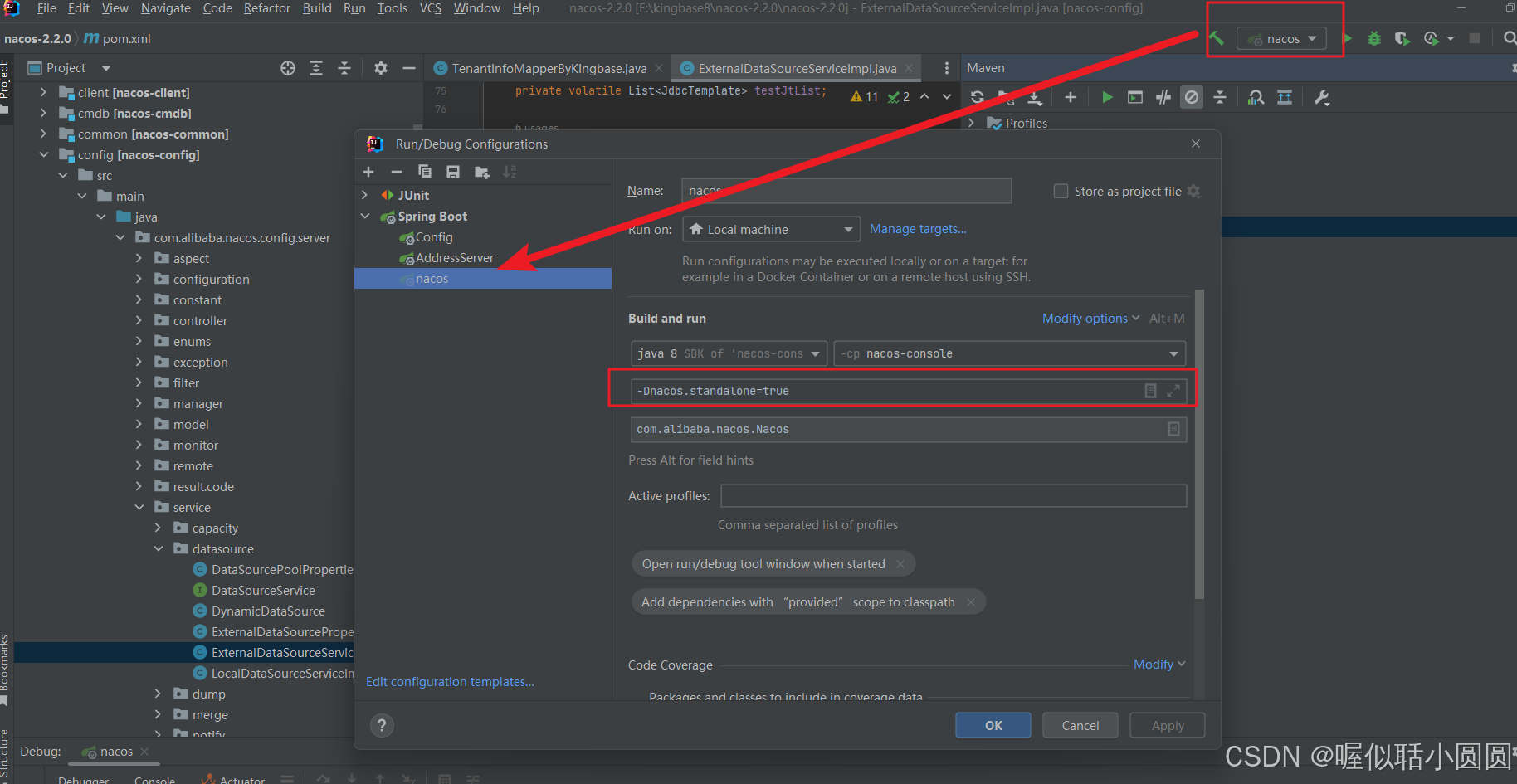Remove the Open run/debug tool window option chip

(x=900, y=564)
